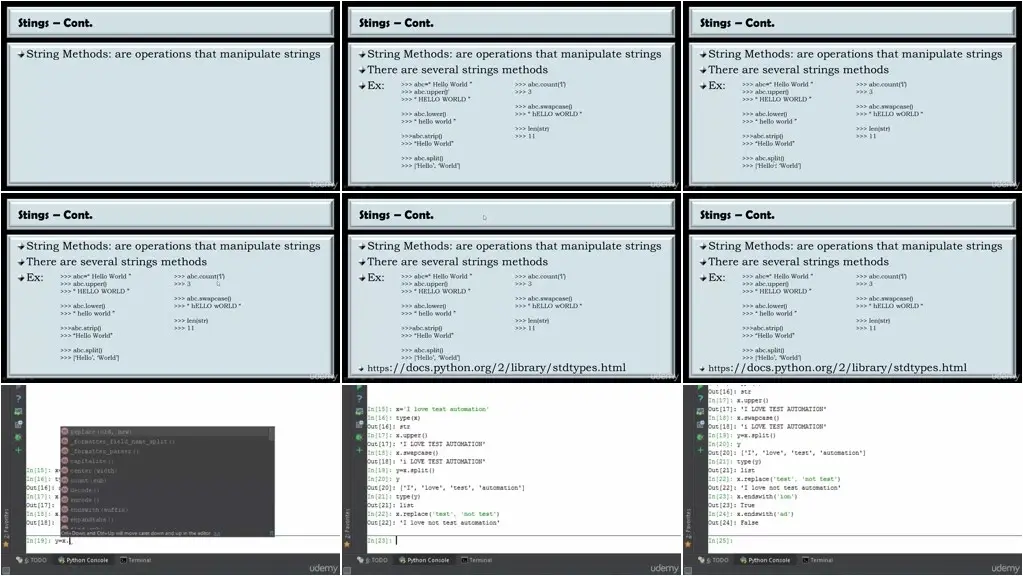Choose count(sub) in the autocomplete popup
Viewport: 1023px width, 576px height.
coord(166,481)
